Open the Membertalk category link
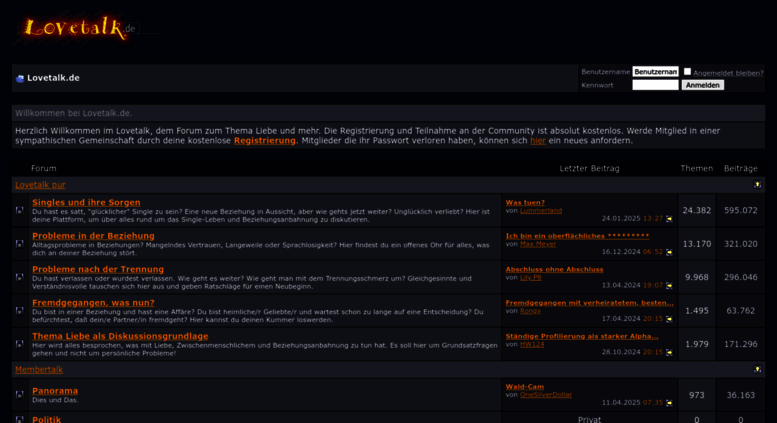The width and height of the screenshot is (777, 423). click(39, 370)
